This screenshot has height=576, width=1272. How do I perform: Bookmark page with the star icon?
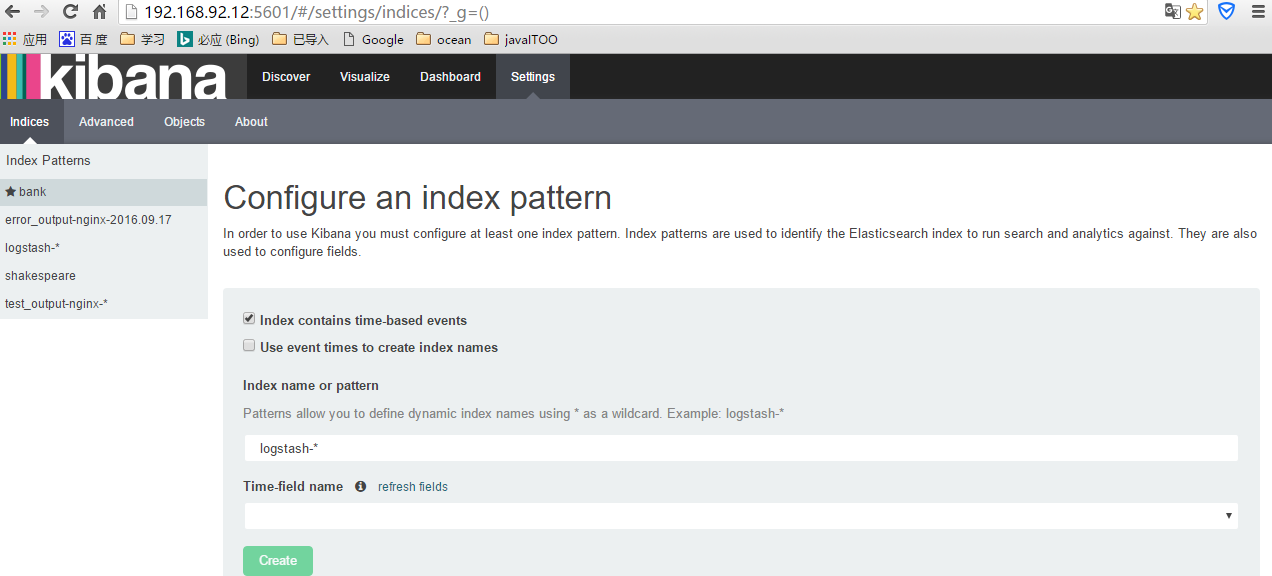point(1194,12)
